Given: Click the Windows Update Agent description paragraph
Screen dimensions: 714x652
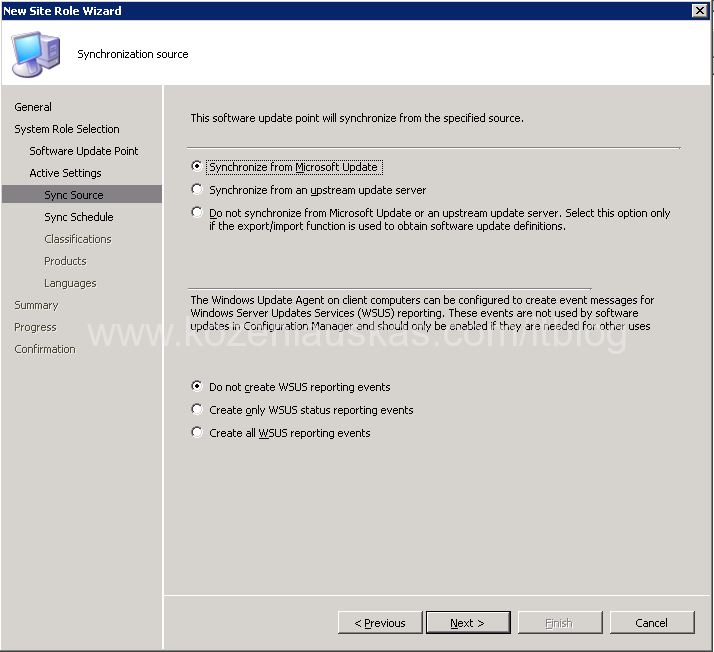Looking at the screenshot, I should [x=422, y=313].
